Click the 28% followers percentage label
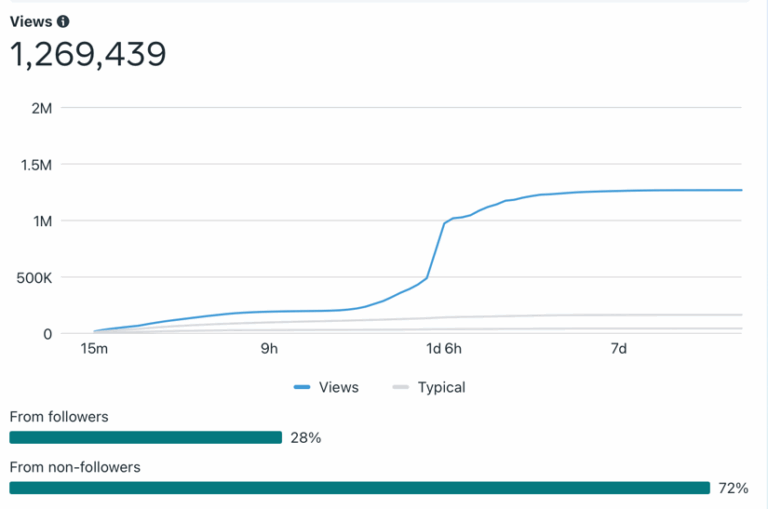This screenshot has width=768, height=509. coord(306,437)
